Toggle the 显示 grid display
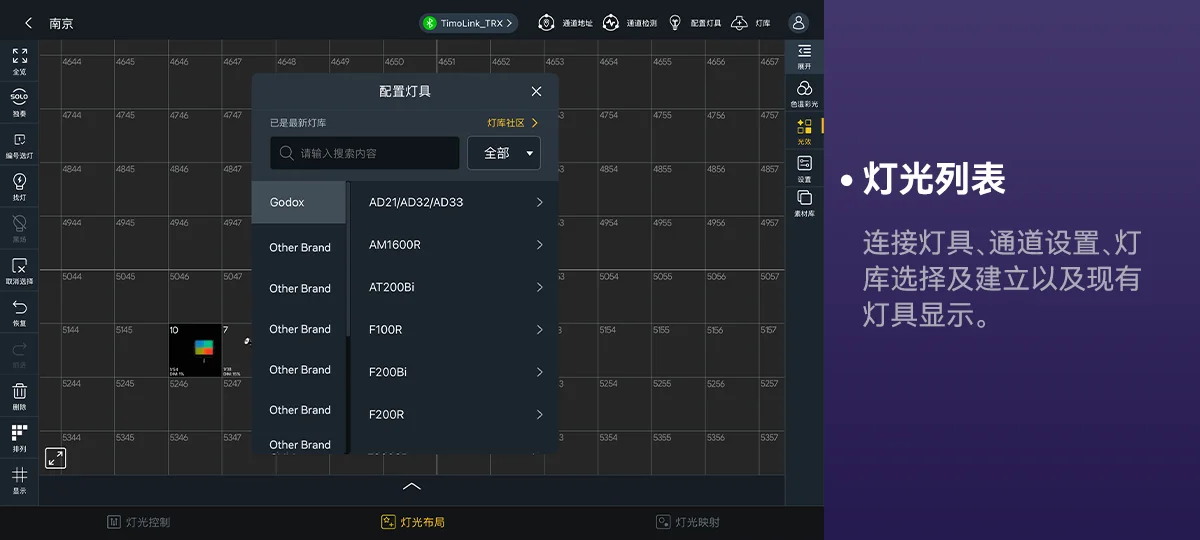Screen dimensions: 1200x540 click(x=19, y=480)
